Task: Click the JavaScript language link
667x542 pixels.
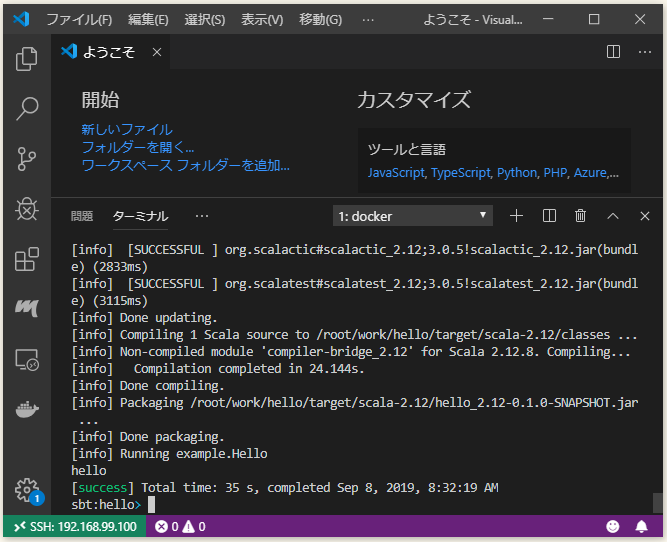Action: coord(396,173)
